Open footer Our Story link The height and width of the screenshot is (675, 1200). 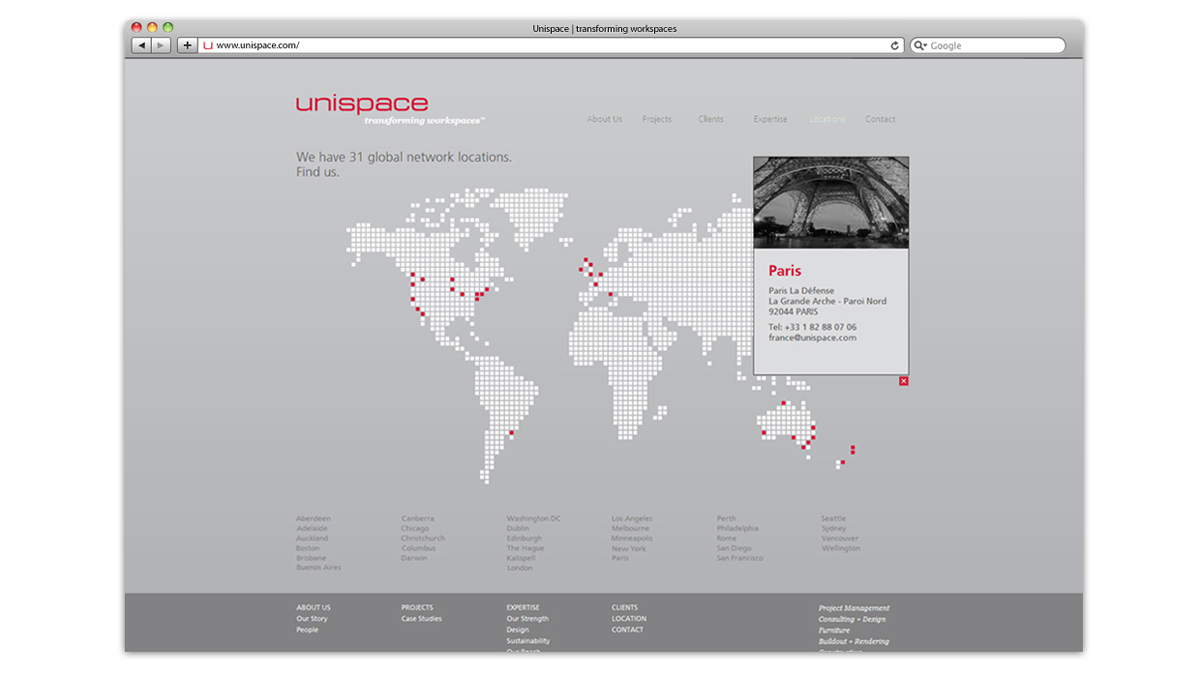[312, 618]
